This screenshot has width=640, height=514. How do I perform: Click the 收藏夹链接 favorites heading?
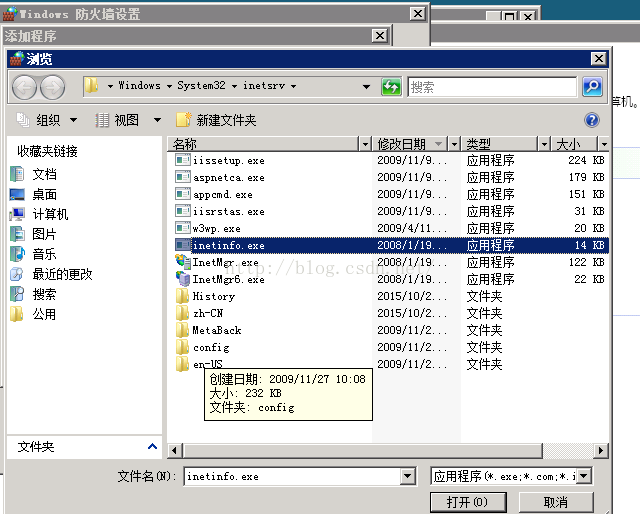(x=47, y=151)
